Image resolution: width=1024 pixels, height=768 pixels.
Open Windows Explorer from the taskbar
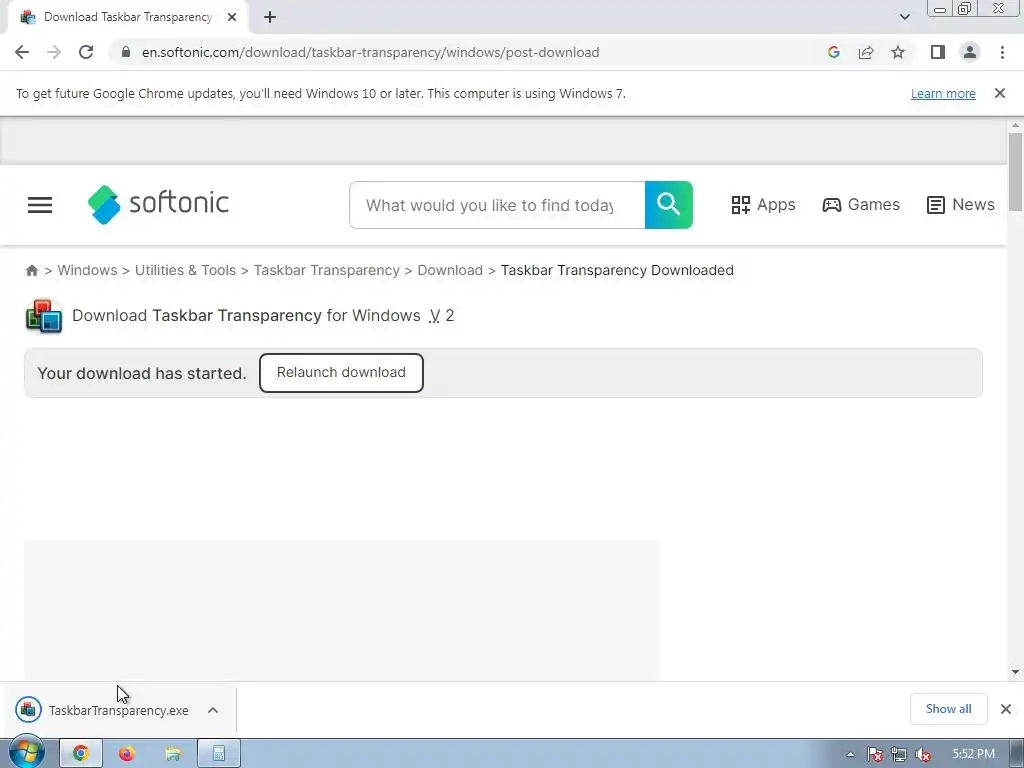(x=172, y=754)
